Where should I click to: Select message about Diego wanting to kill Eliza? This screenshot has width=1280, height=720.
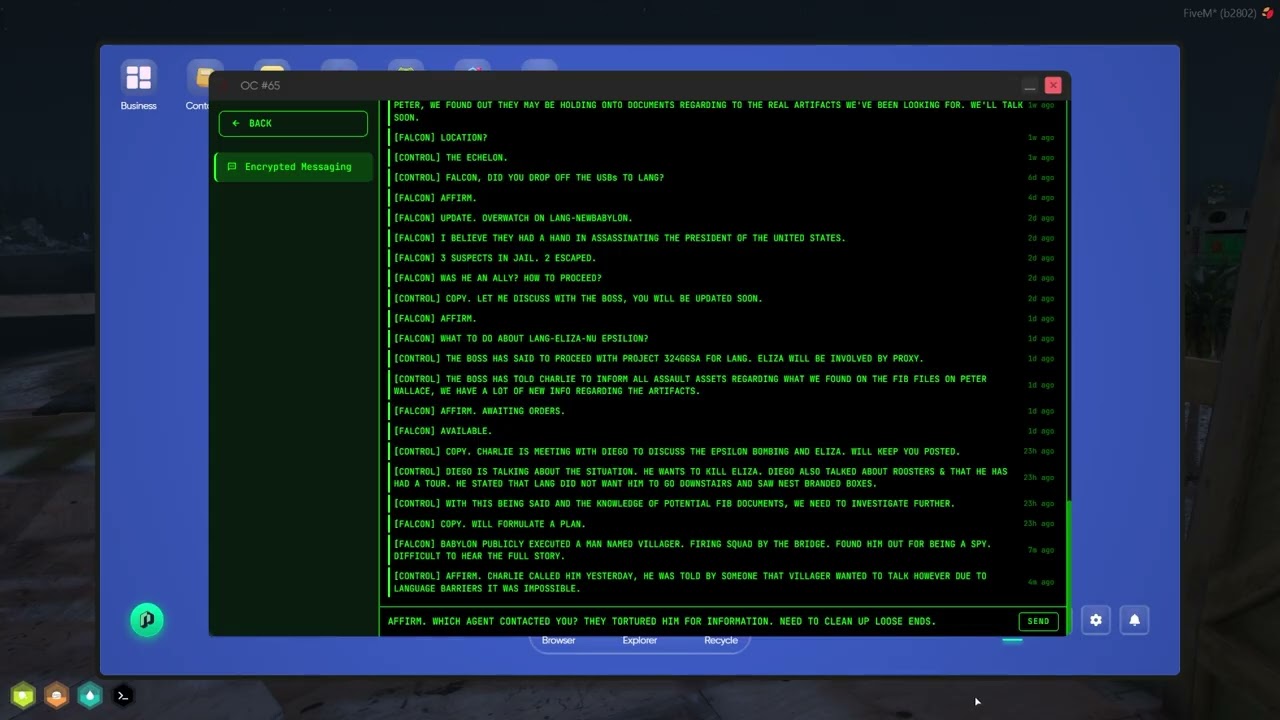(x=722, y=477)
